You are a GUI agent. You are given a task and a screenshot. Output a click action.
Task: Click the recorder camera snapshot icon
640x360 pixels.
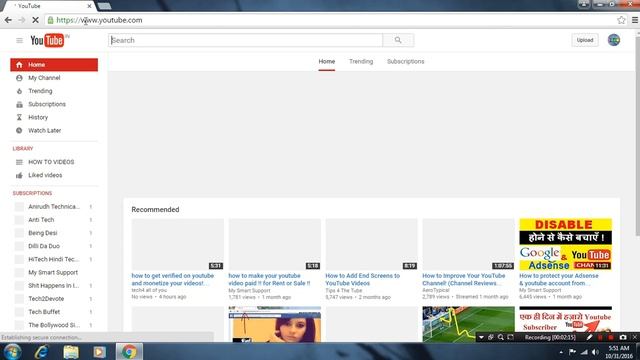coord(623,337)
